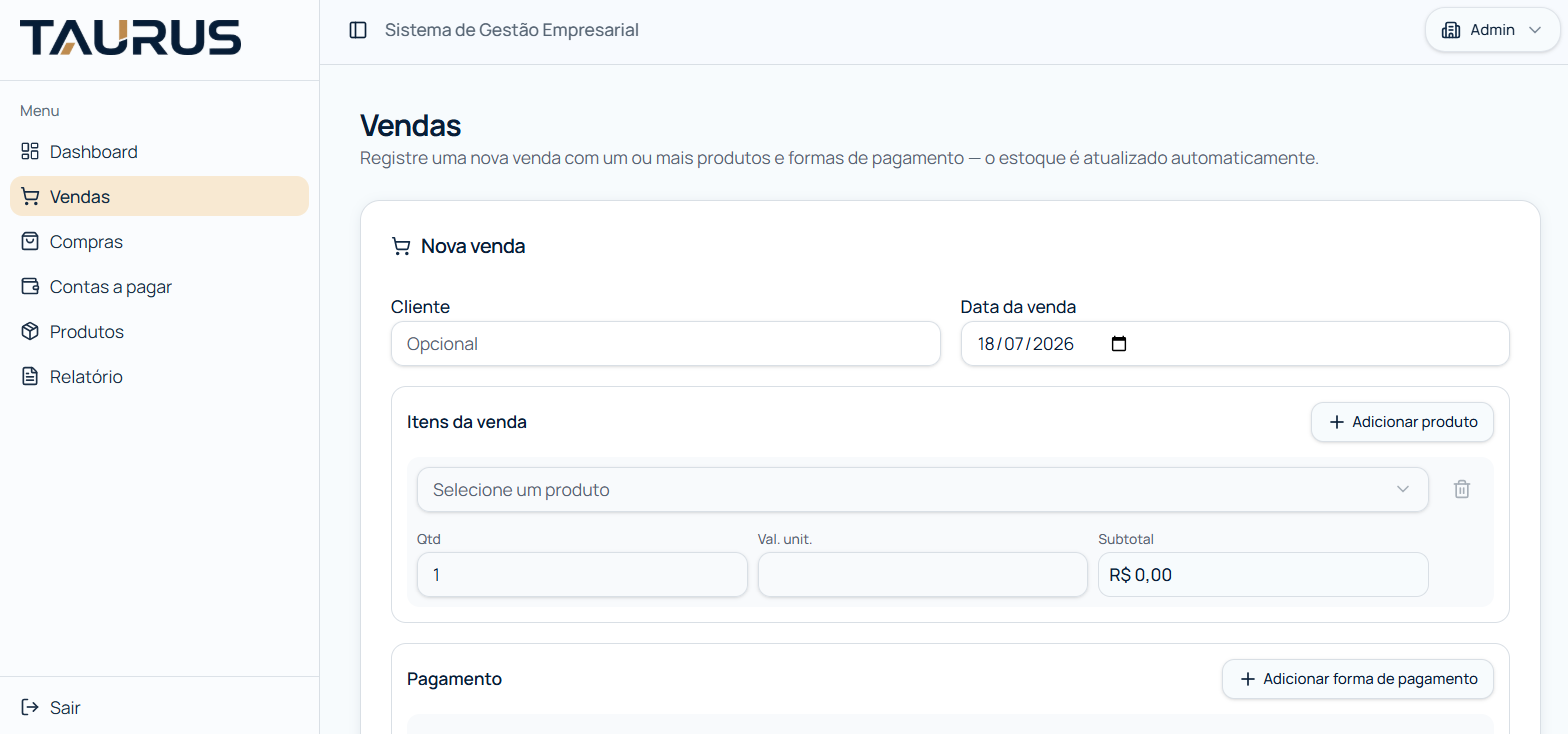Open the calendar picker icon
Image resolution: width=1568 pixels, height=734 pixels.
click(x=1119, y=344)
